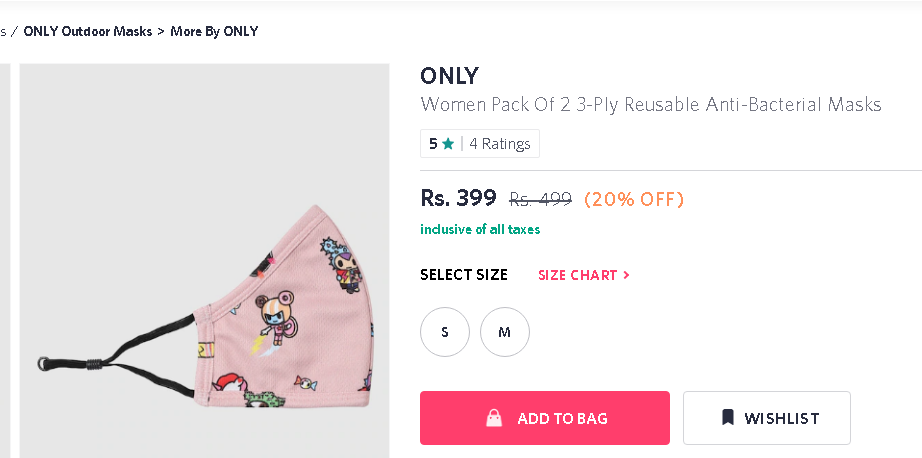Screen dimensions: 922x458
Task: Open the SIZE CHART link
Action: click(x=578, y=275)
